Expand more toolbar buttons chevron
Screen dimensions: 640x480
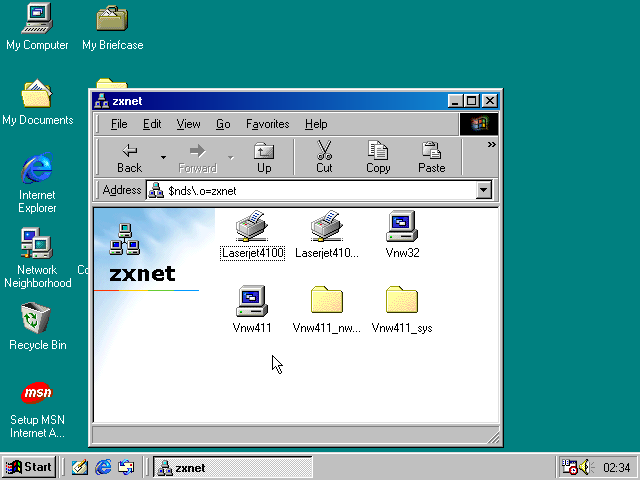point(491,144)
